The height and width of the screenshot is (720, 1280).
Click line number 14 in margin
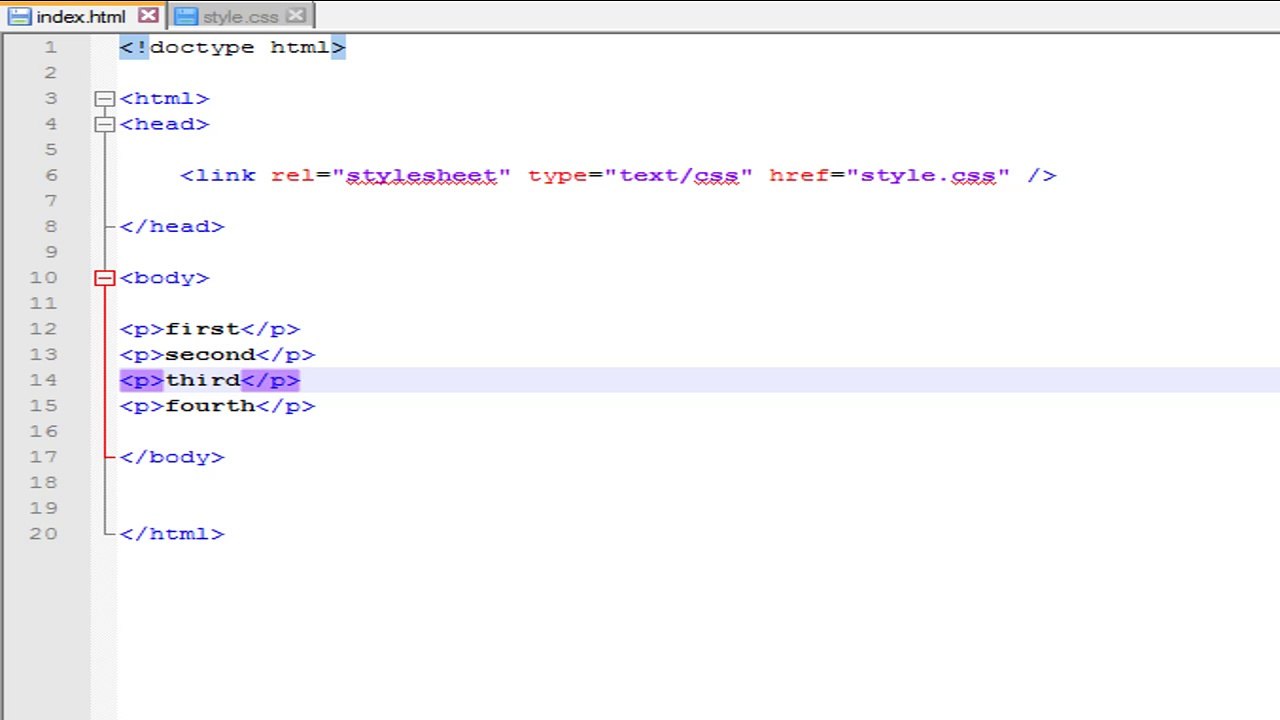click(44, 380)
